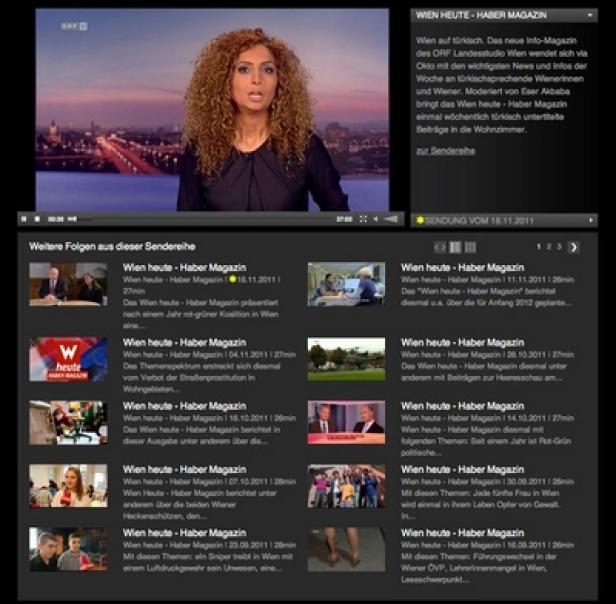This screenshot has width=616, height=604.
Task: Open episode title dated 28.10.2011
Action: coord(463,343)
